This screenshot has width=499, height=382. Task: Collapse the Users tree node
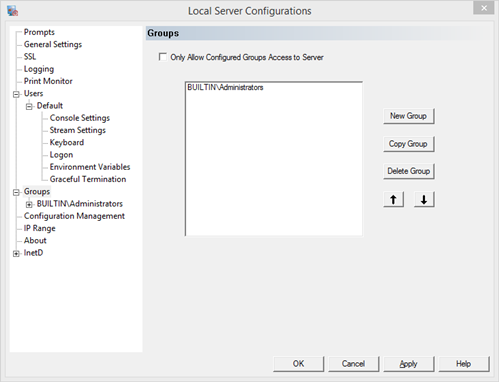point(16,94)
